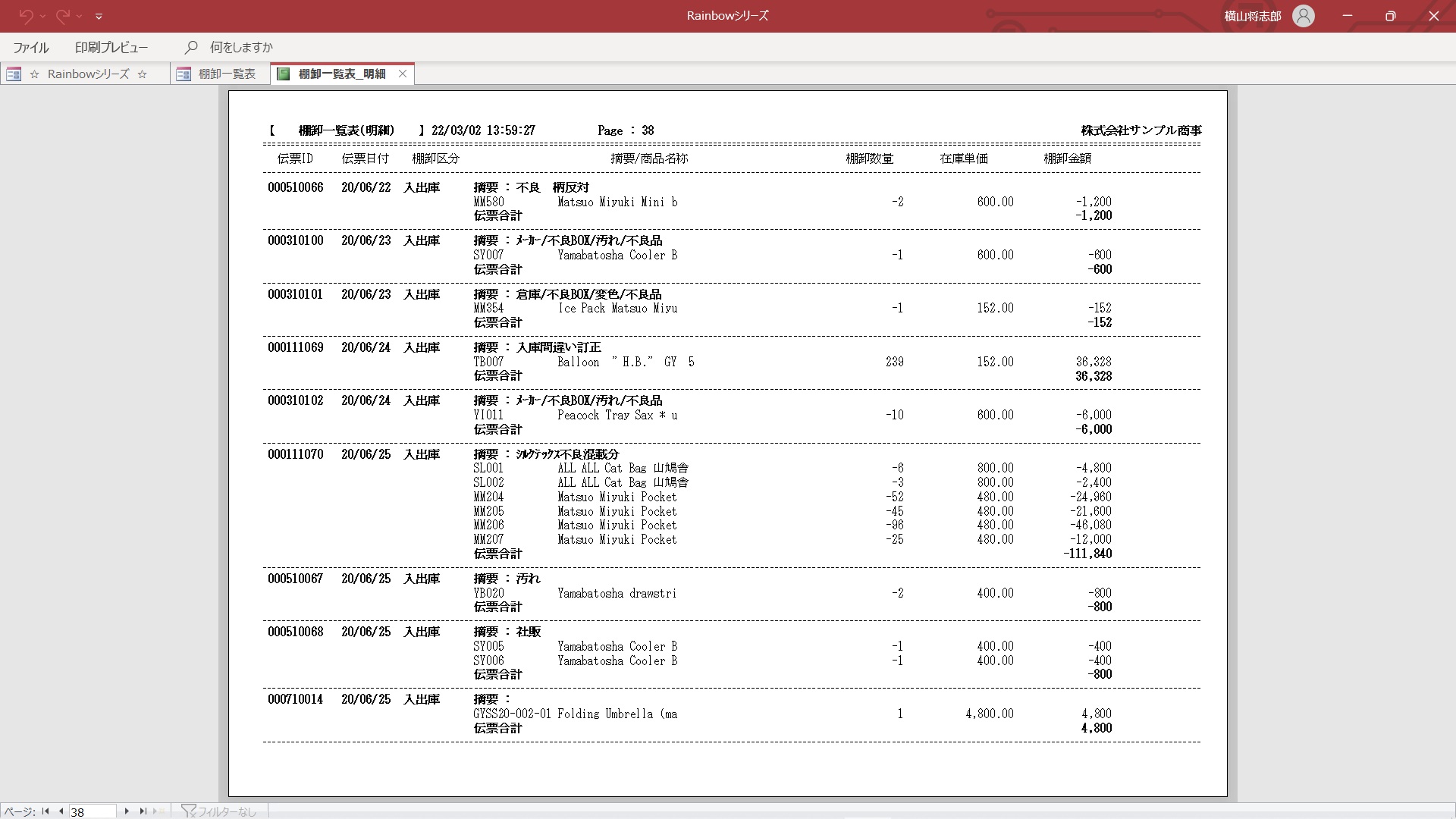Click the Redo arrow icon
The height and width of the screenshot is (819, 1456).
click(x=62, y=16)
